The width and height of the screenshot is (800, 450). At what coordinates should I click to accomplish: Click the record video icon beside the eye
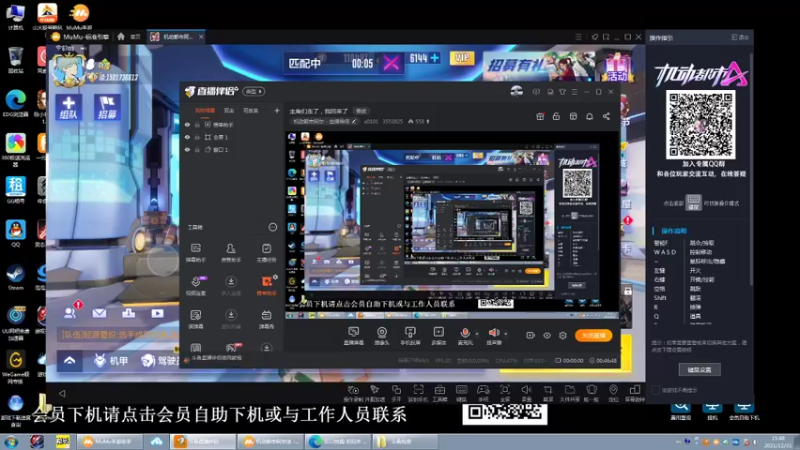coord(531,335)
